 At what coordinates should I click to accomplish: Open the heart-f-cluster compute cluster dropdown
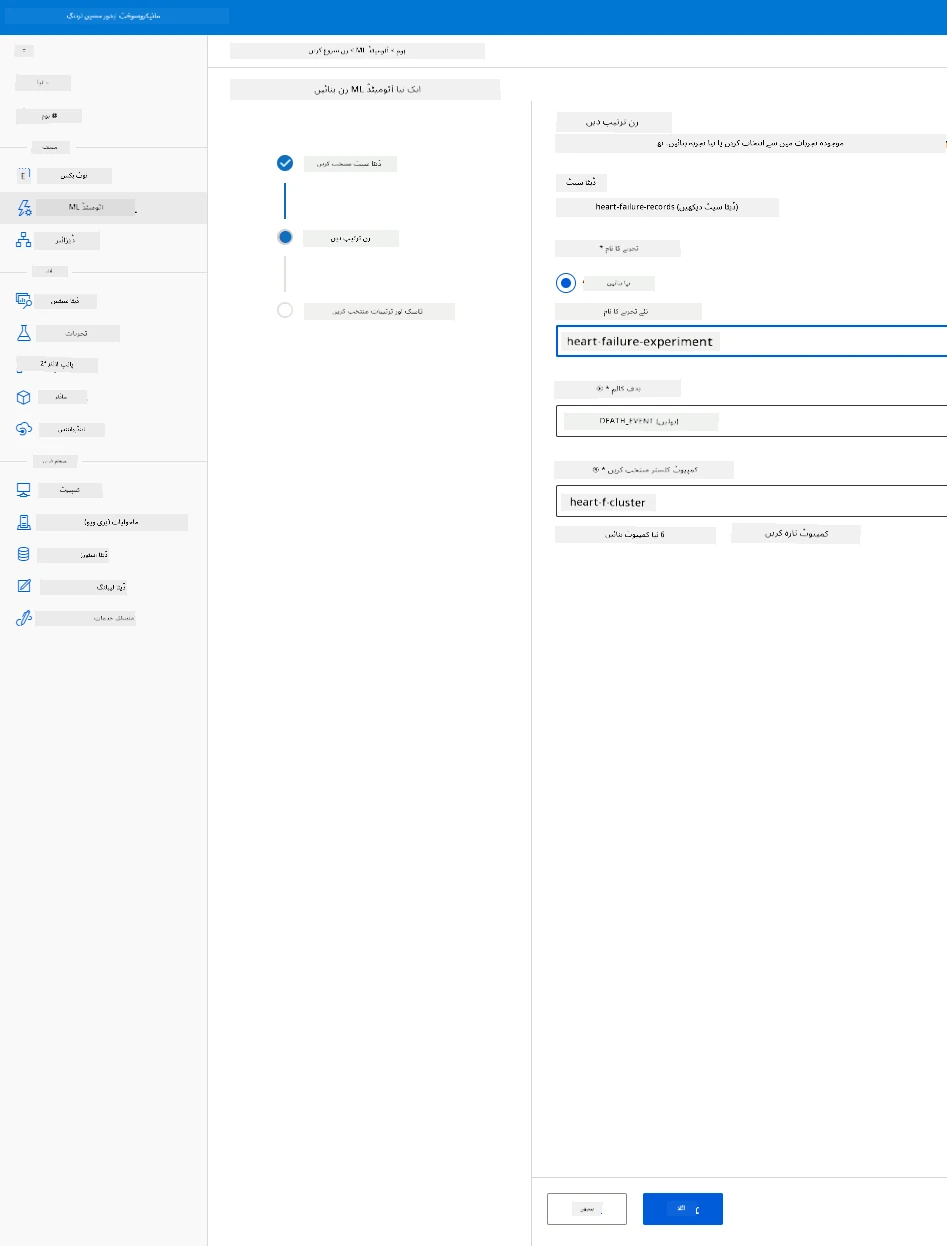pos(751,502)
